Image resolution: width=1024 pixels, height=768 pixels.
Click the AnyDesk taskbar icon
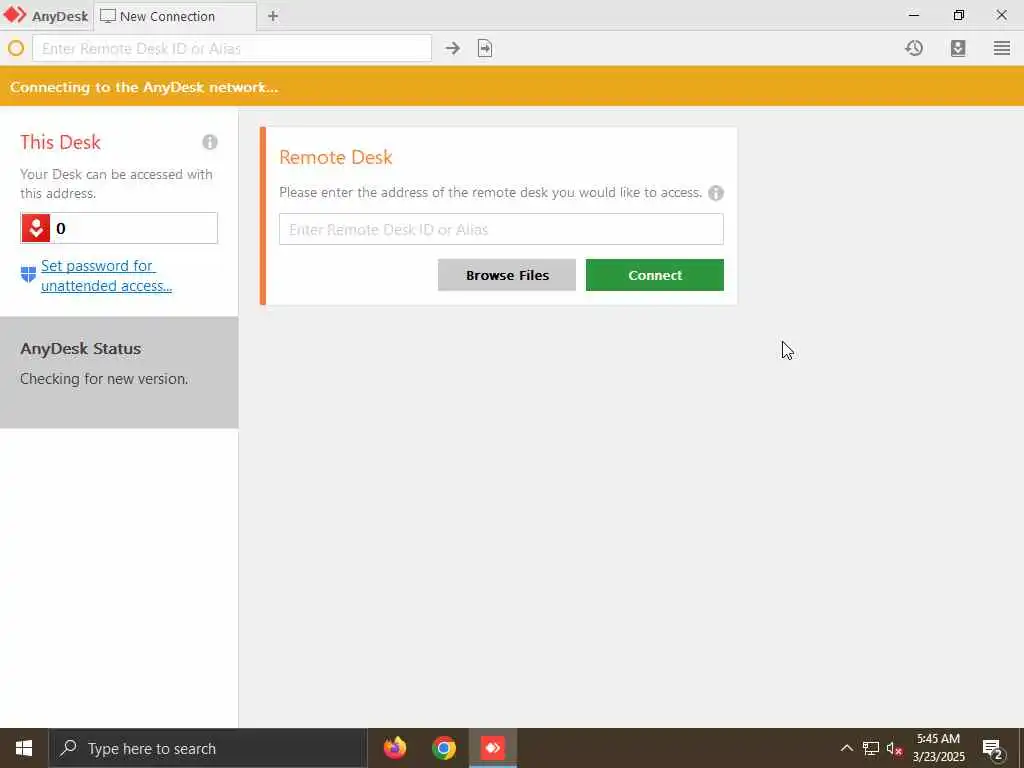[493, 748]
